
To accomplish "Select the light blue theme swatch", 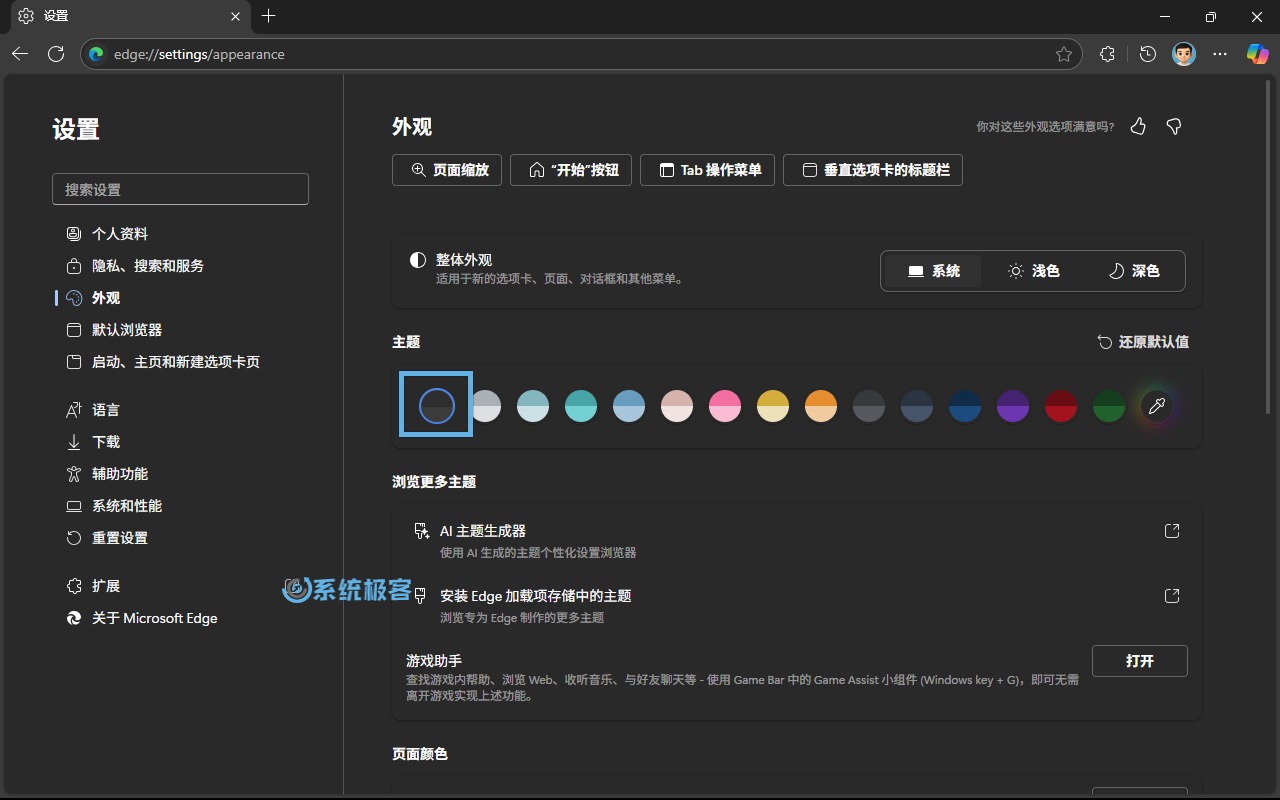I will point(629,406).
